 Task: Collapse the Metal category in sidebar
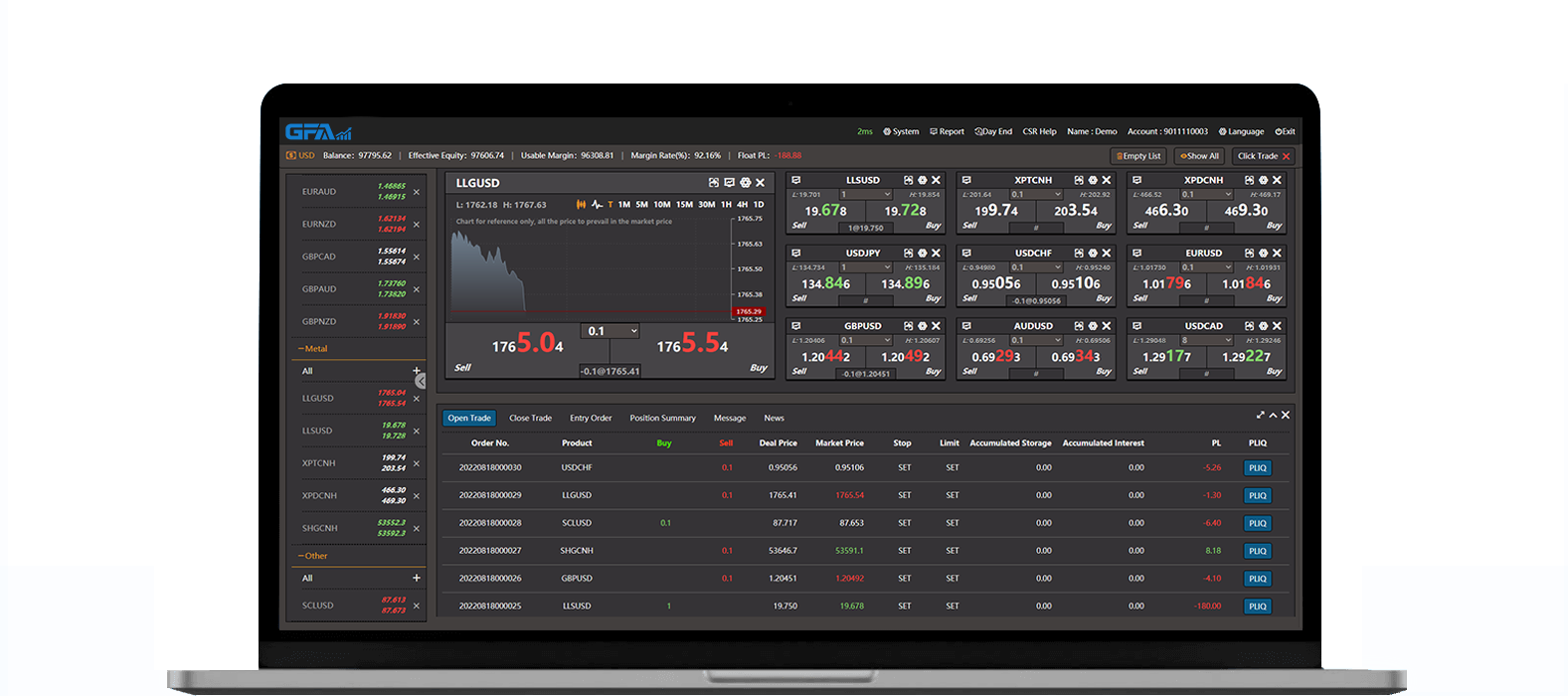pos(312,349)
